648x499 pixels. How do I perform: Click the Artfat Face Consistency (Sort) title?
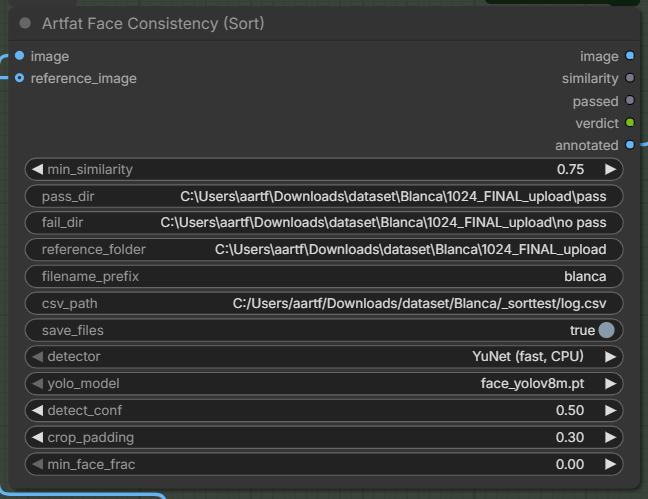[x=153, y=24]
